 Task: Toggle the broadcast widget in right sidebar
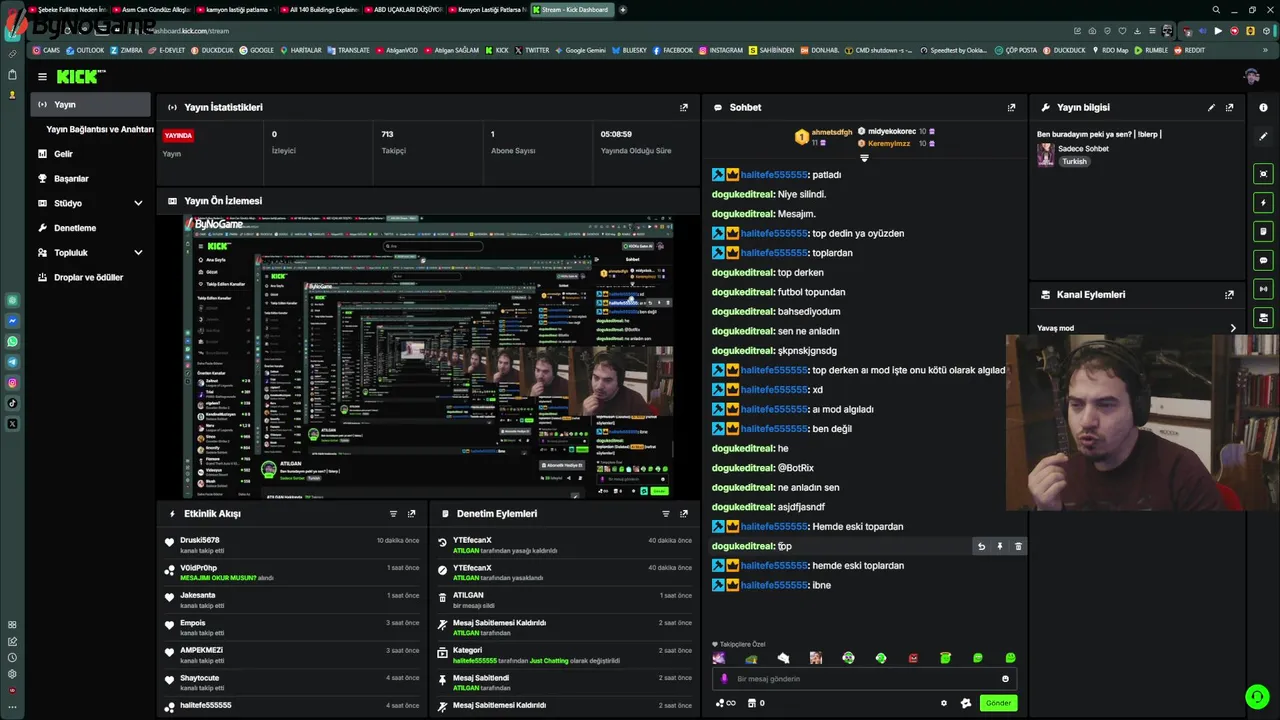[1264, 289]
